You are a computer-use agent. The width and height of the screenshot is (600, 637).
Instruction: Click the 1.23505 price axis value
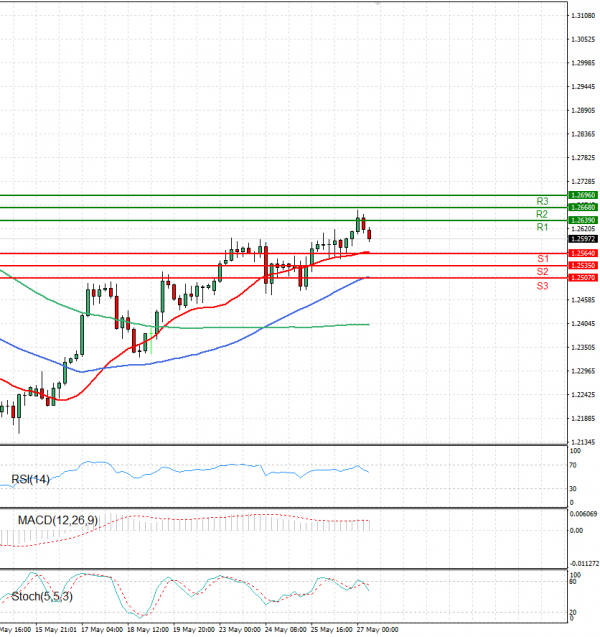583,347
